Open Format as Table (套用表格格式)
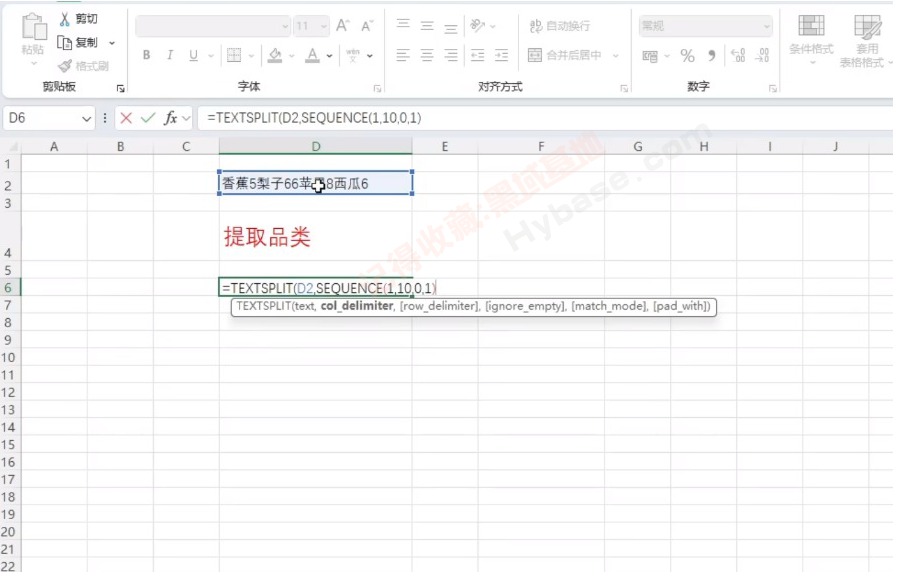The width and height of the screenshot is (898, 586). (x=866, y=41)
